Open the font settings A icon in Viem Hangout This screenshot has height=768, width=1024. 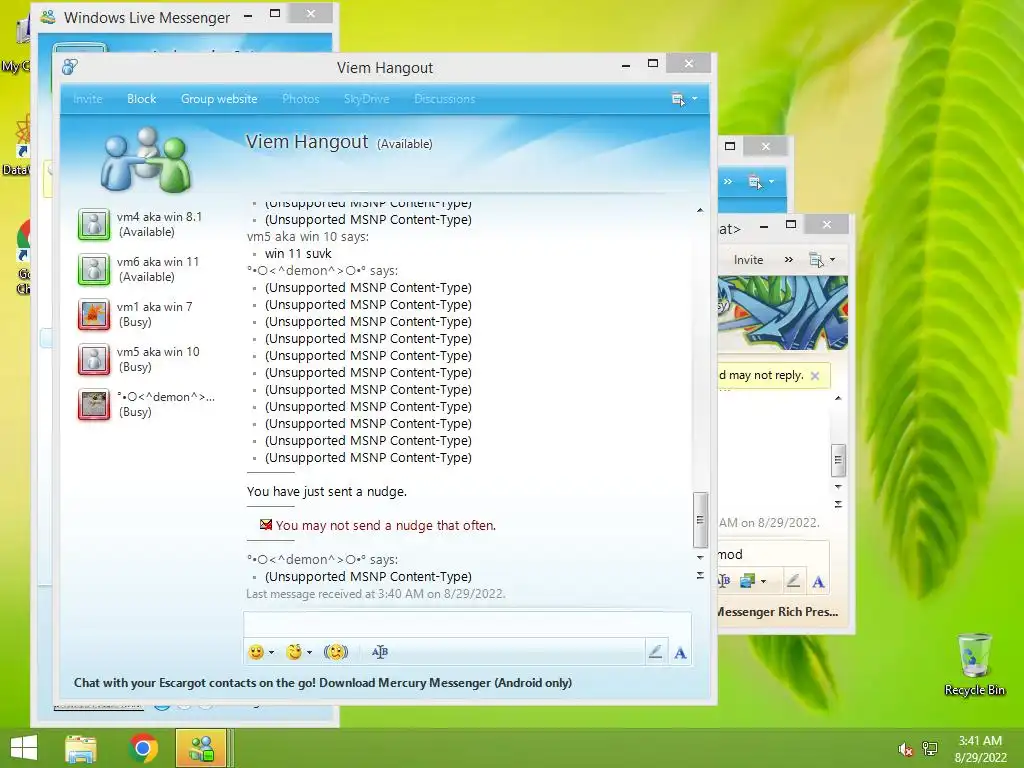[x=680, y=652]
